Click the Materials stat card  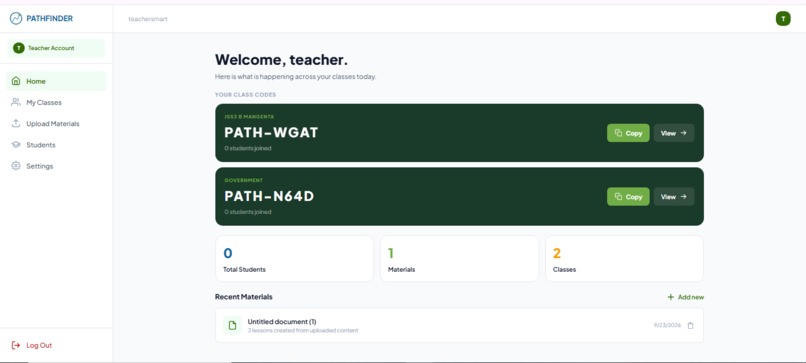(x=460, y=259)
